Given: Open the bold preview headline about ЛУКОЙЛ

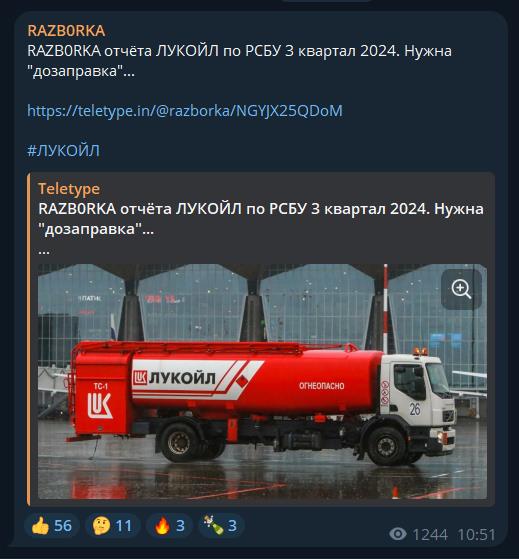Looking at the screenshot, I should pyautogui.click(x=261, y=219).
